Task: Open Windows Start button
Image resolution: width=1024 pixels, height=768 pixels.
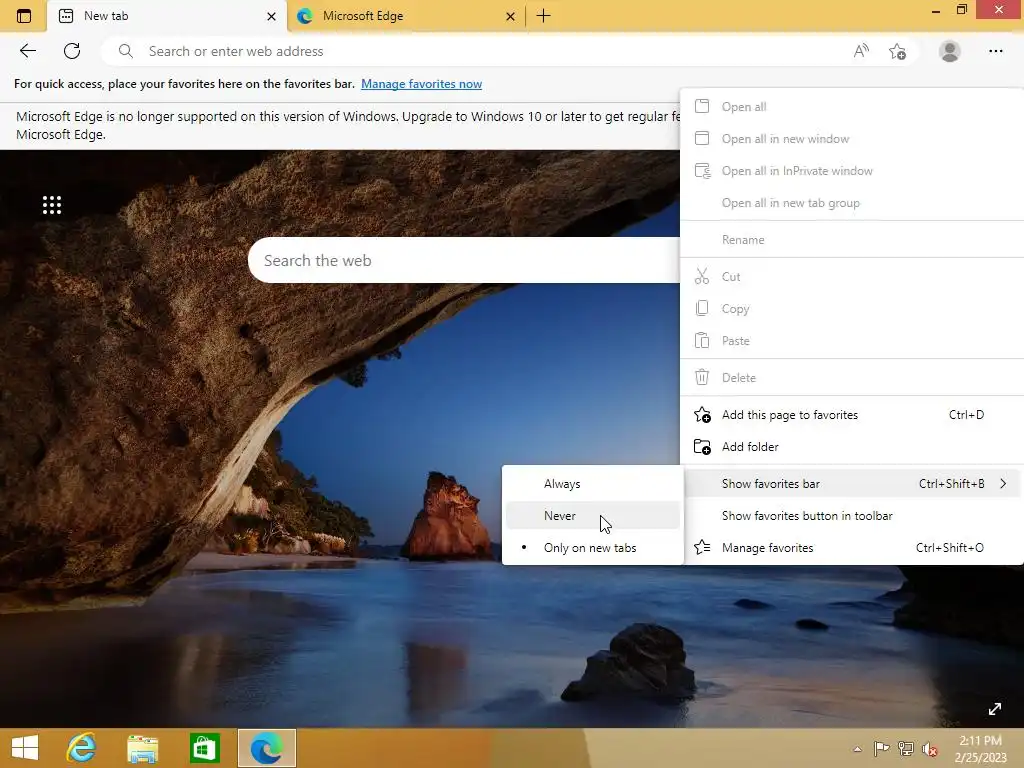Action: pos(25,748)
